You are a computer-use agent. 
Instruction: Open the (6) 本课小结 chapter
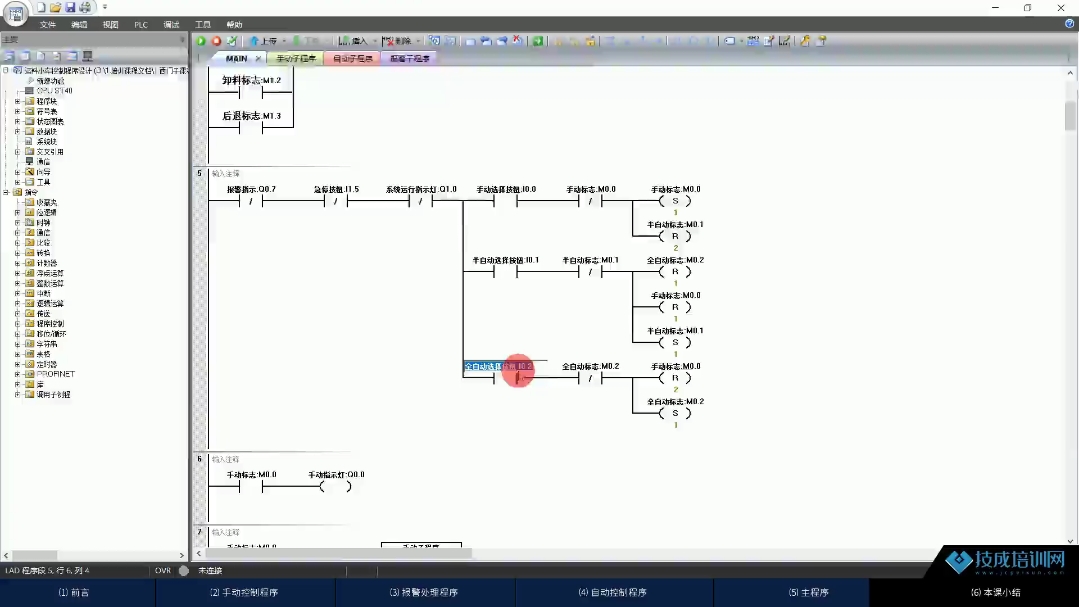(x=995, y=593)
